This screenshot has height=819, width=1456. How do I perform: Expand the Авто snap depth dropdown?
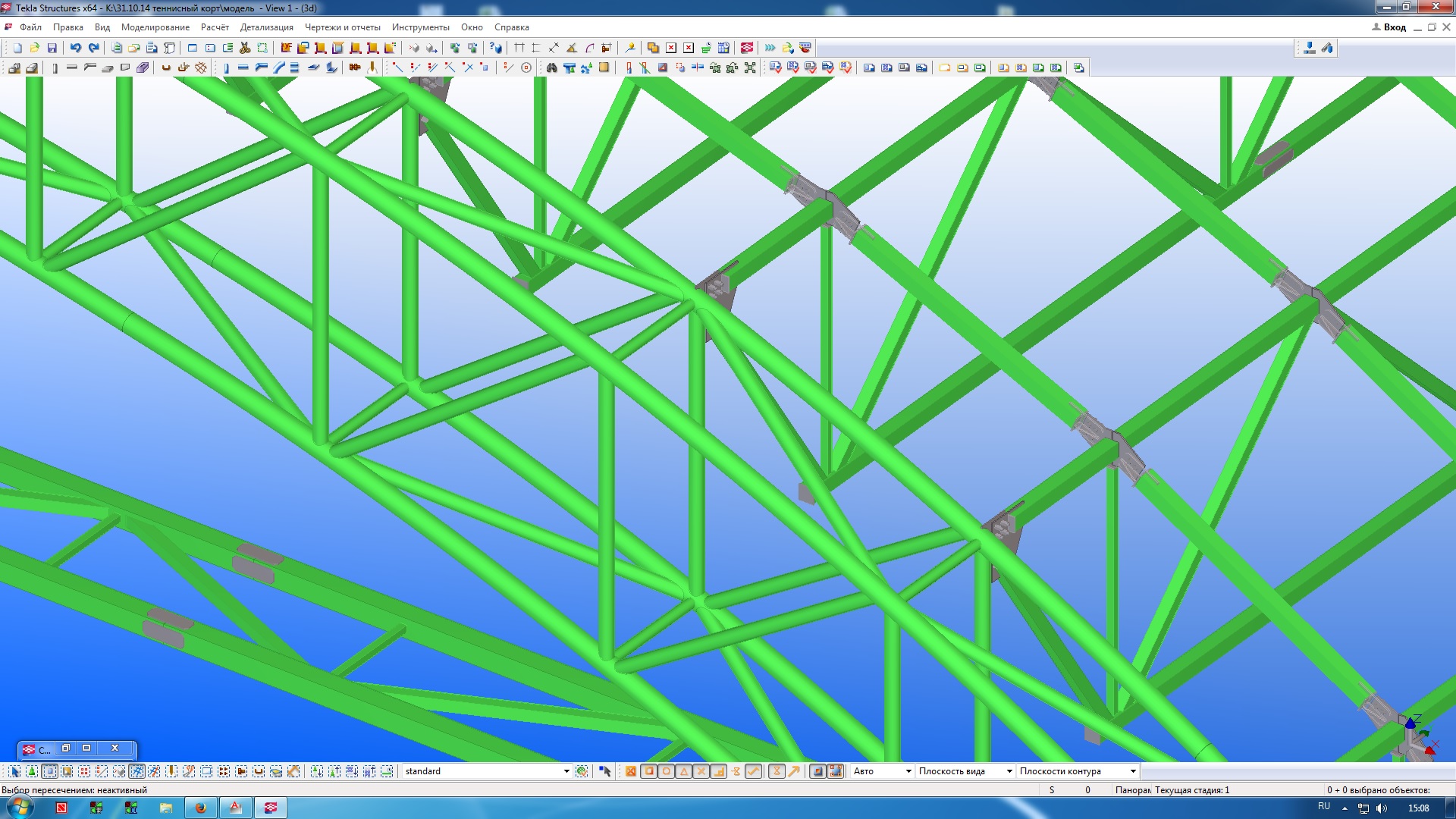point(908,771)
